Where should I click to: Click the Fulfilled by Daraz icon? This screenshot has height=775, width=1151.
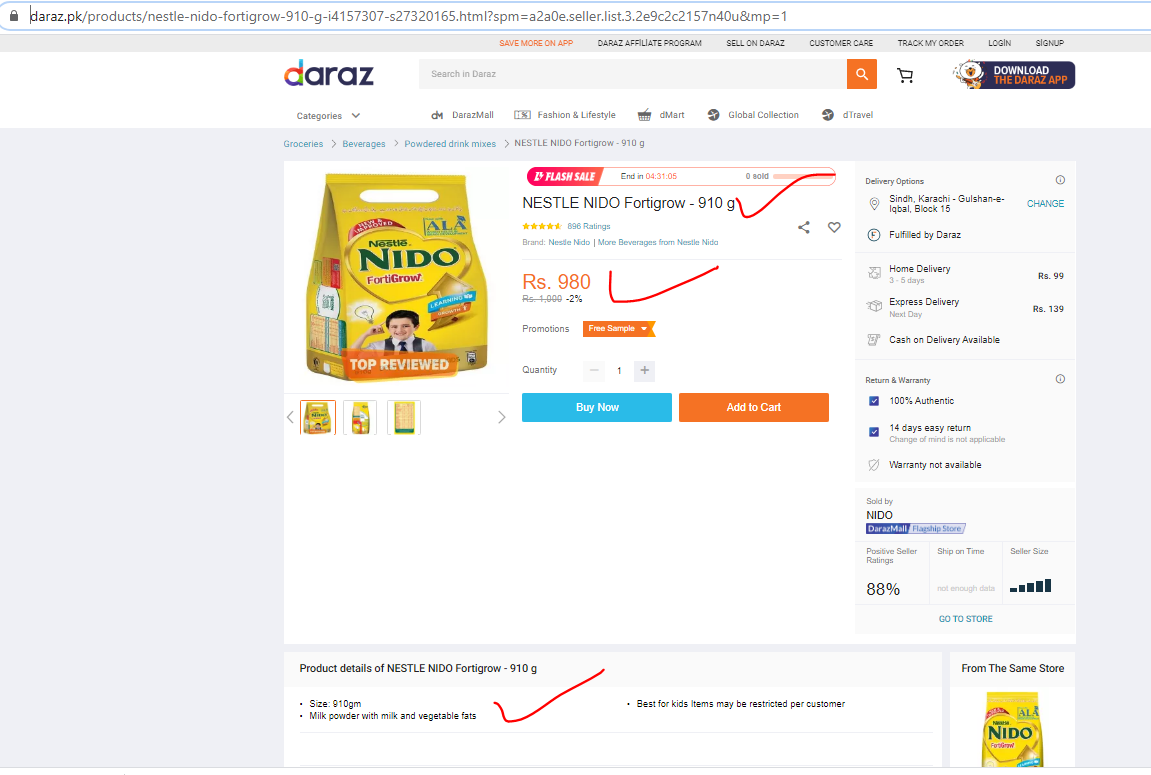click(x=874, y=235)
